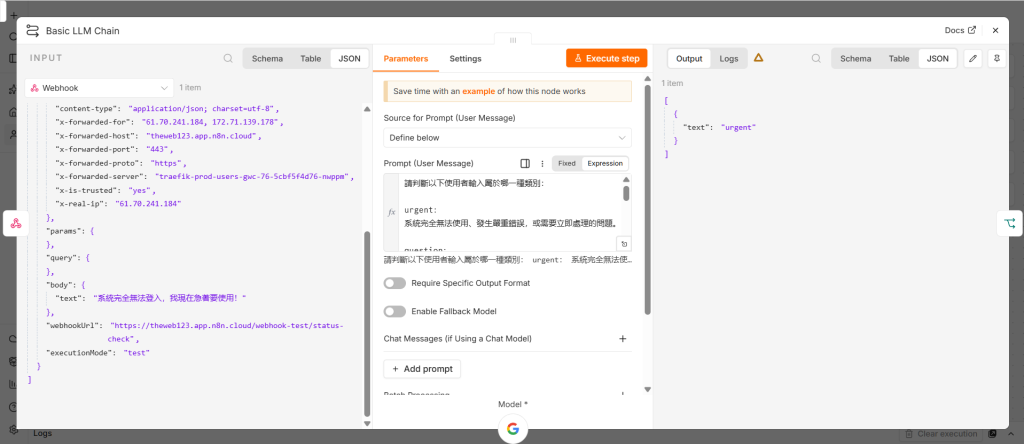
Task: Set prompt mode to Expression
Action: point(605,163)
